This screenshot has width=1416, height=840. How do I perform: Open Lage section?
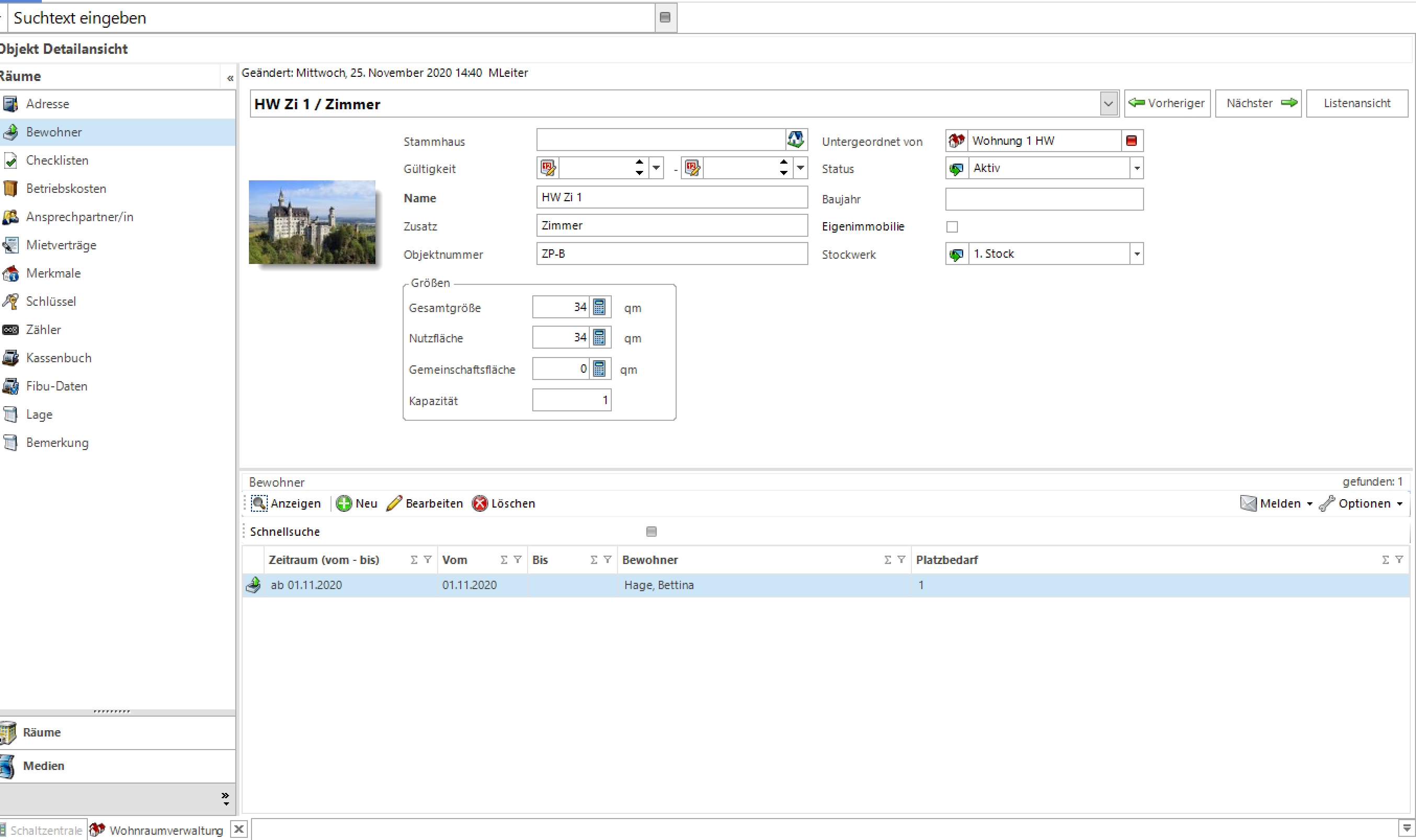(x=117, y=415)
